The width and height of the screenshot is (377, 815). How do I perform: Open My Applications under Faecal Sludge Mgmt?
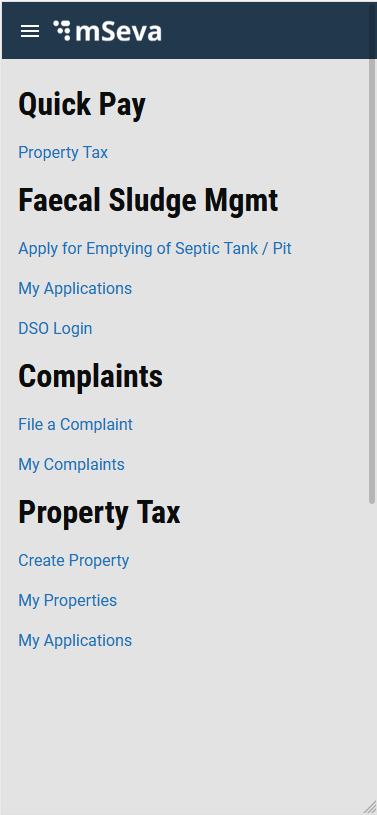coord(75,288)
